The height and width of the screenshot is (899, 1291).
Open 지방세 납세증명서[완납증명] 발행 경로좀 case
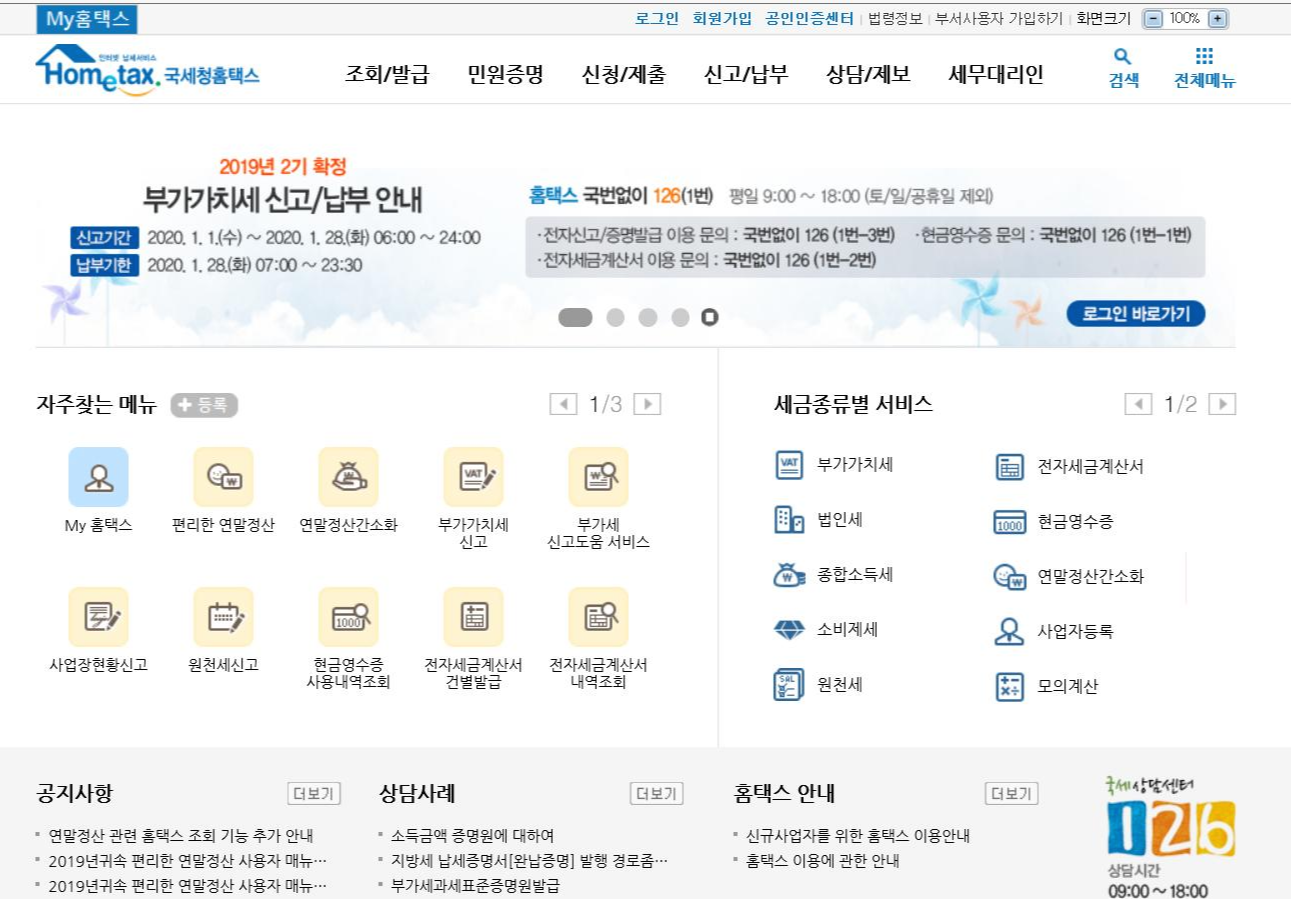coord(529,861)
